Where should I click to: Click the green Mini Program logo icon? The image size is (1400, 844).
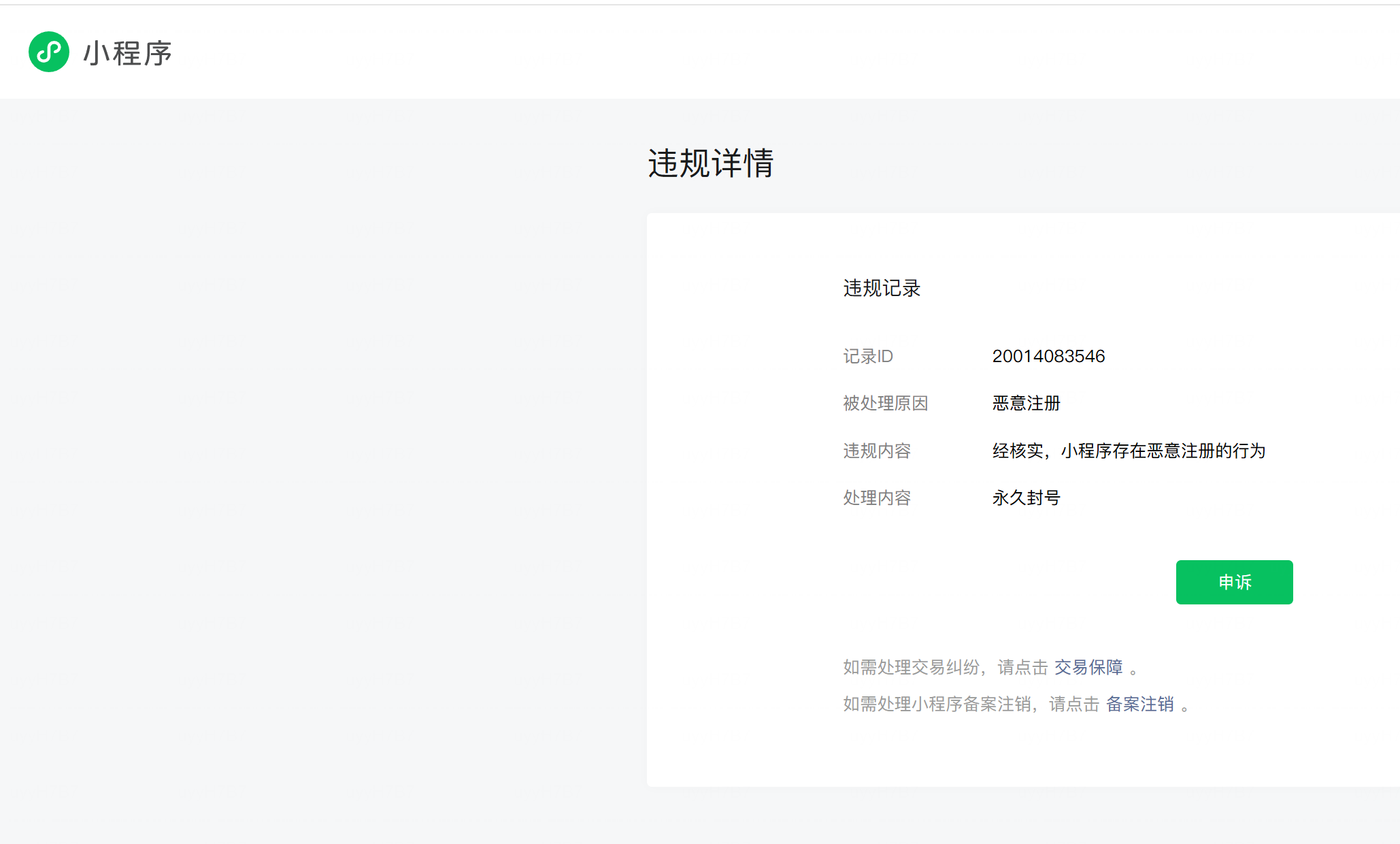click(x=49, y=52)
